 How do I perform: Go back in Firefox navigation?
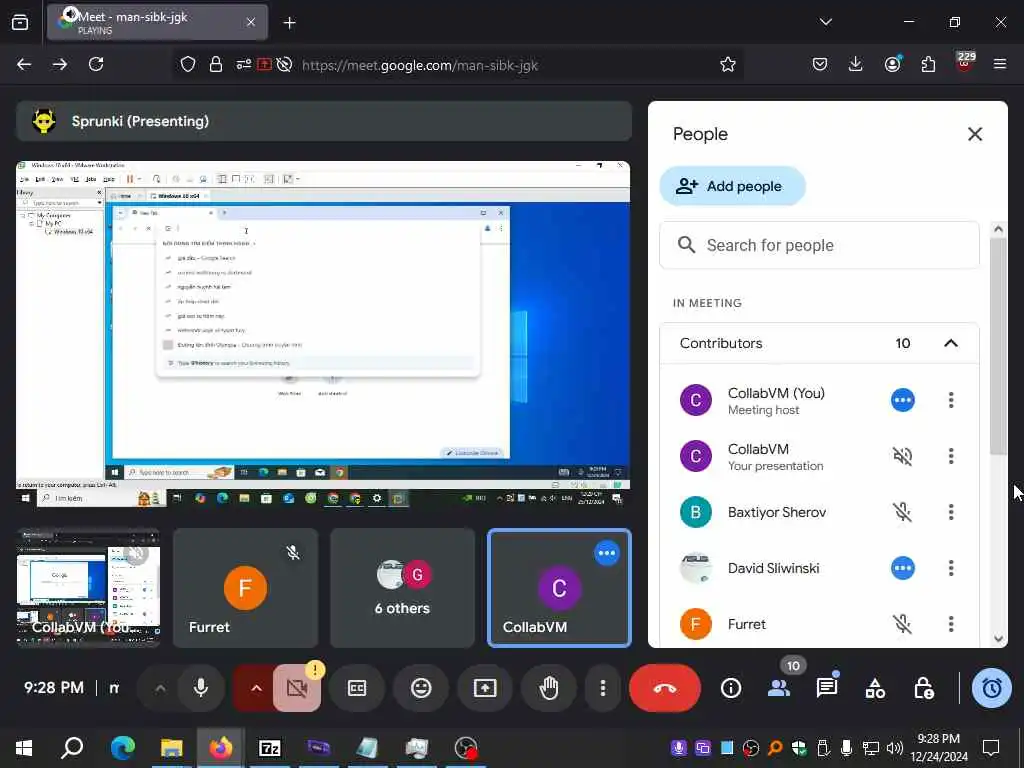(x=24, y=64)
